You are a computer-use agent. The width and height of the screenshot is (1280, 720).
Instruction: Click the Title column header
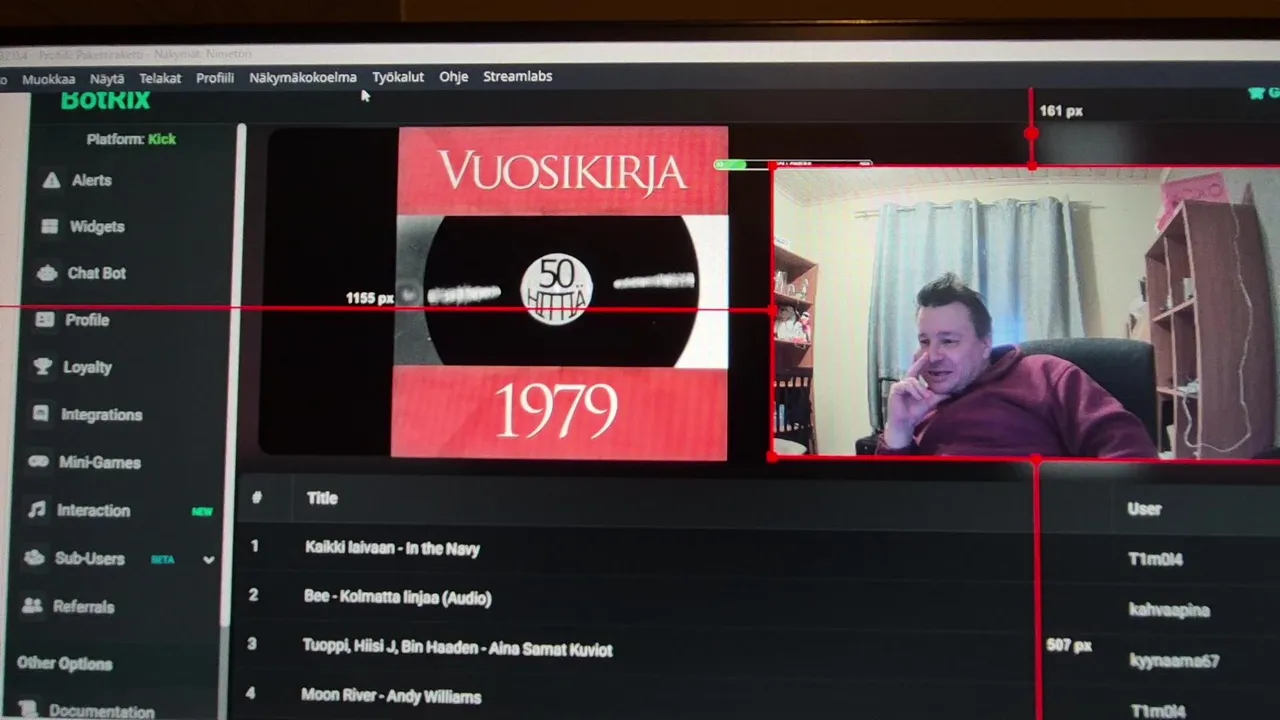(x=322, y=498)
